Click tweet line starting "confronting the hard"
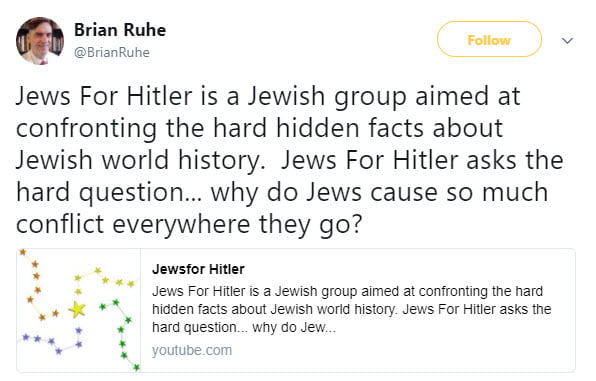This screenshot has width=596, height=381. (260, 129)
